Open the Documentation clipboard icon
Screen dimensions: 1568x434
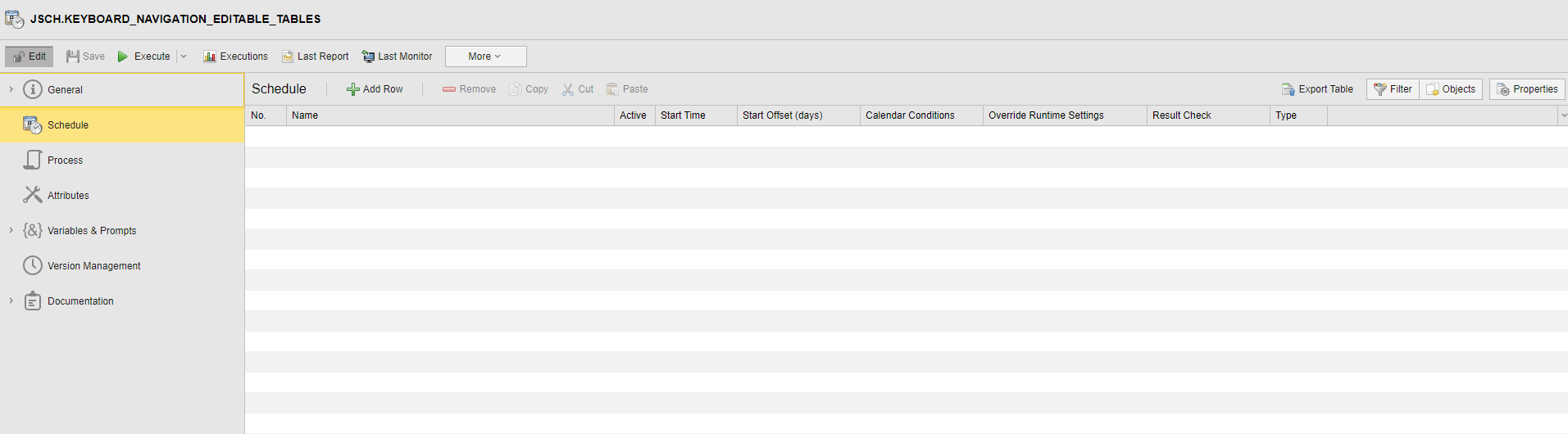(33, 301)
